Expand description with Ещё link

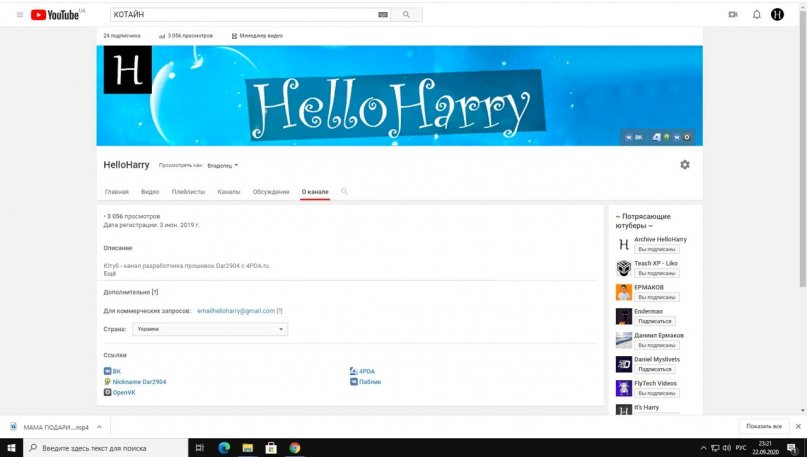pos(110,274)
